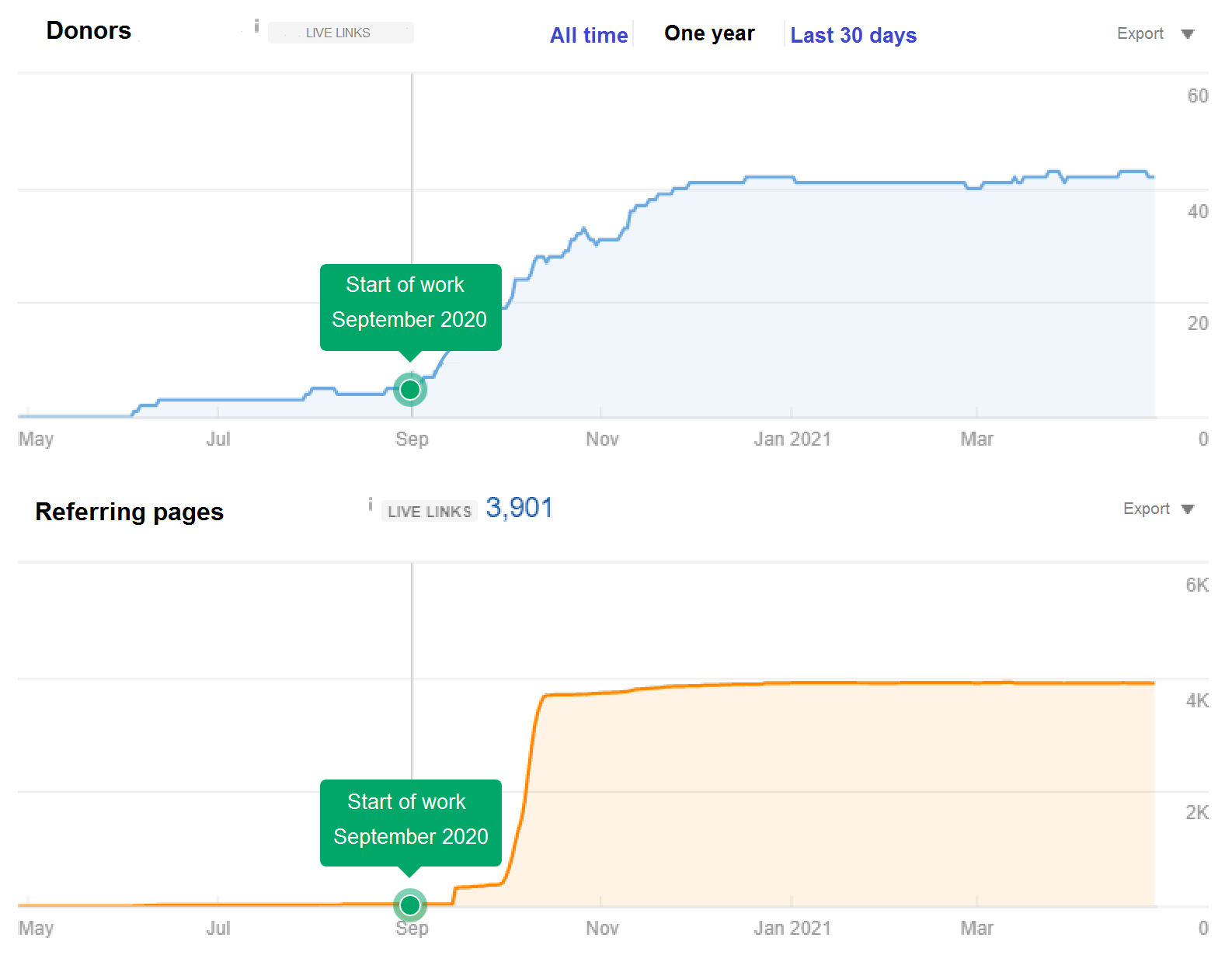Click the Jan 2021 label on Donors axis

point(792,439)
